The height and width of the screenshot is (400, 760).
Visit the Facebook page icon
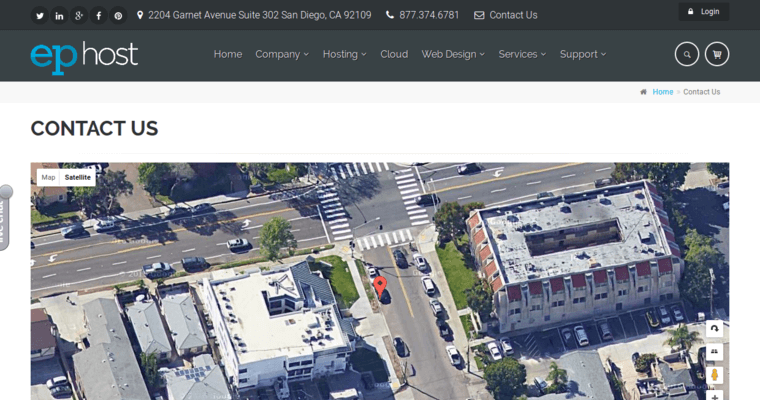pos(99,15)
